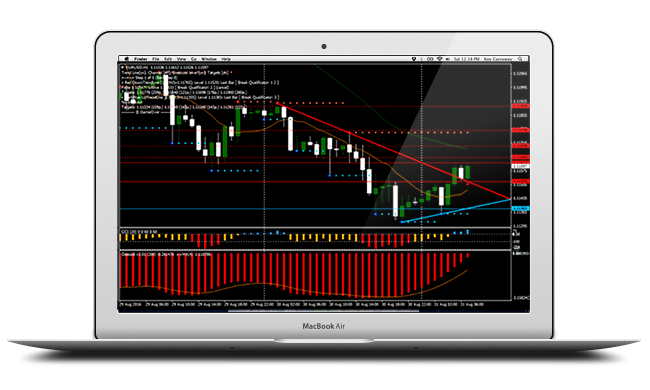
Task: Click the Wi-Fi status icon
Action: 439,59
